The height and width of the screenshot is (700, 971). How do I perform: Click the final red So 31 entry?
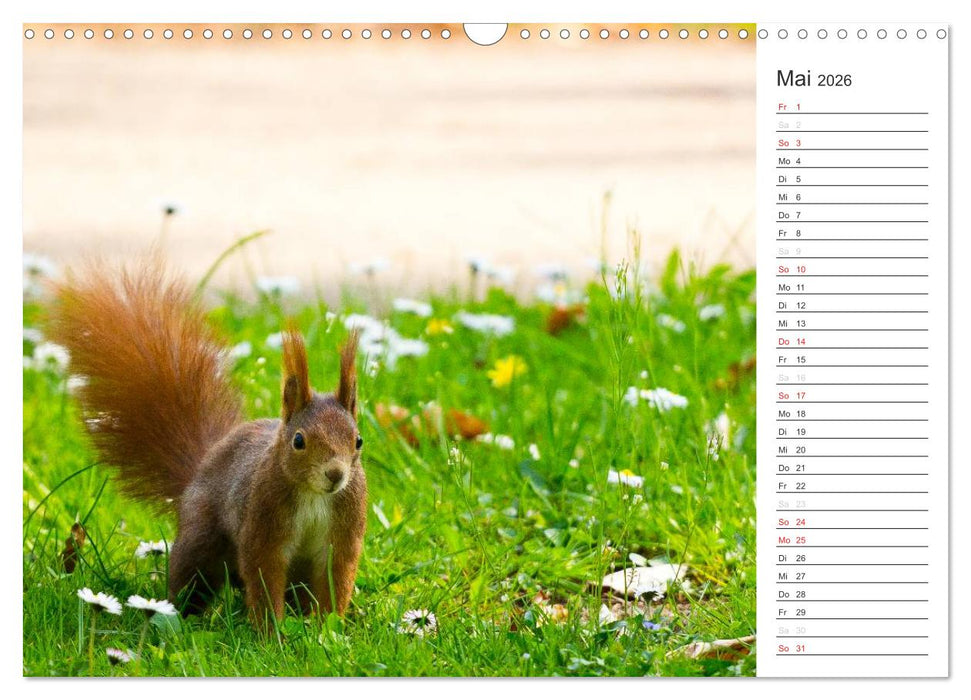pyautogui.click(x=790, y=647)
